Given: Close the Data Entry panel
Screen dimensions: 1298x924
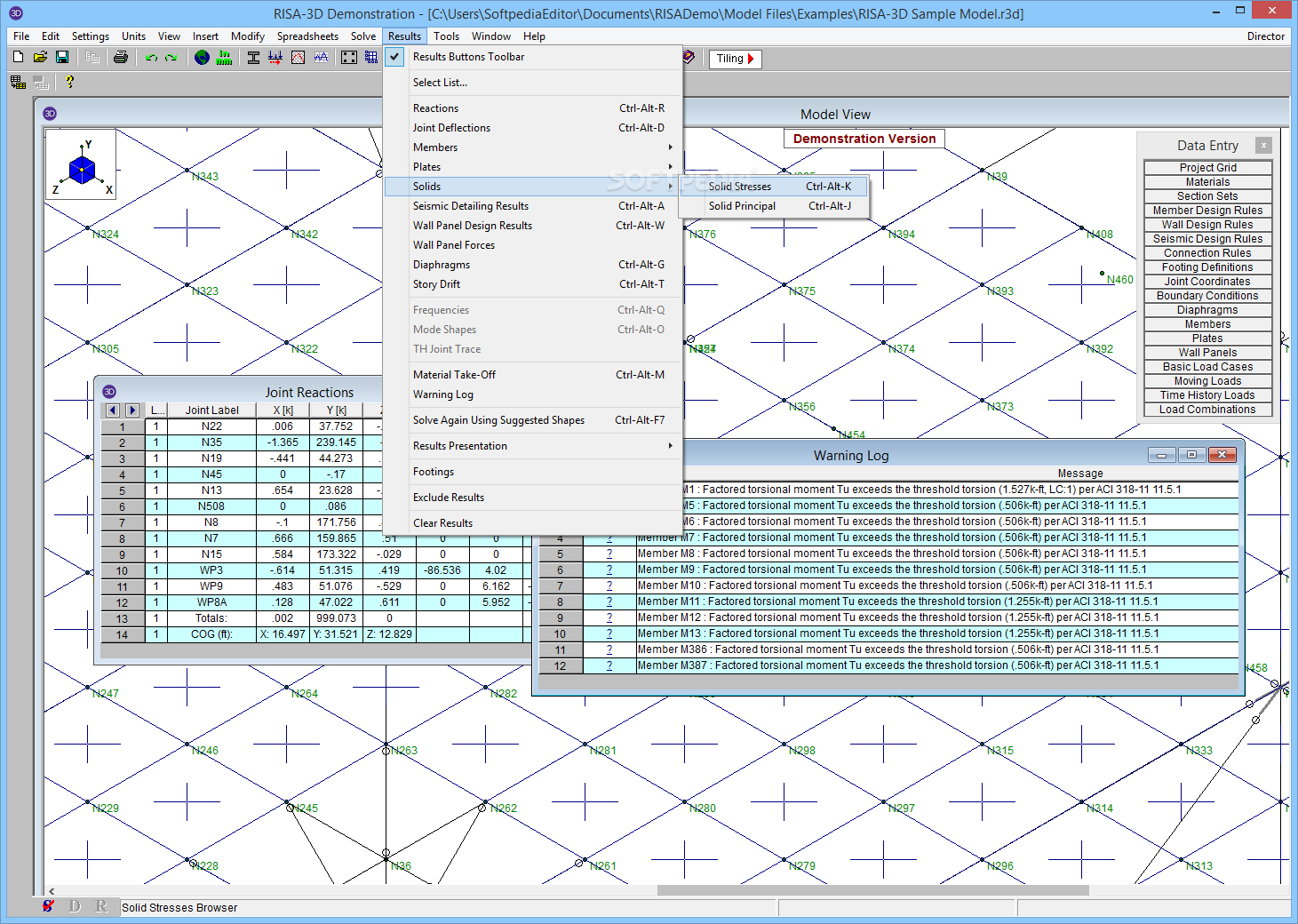Looking at the screenshot, I should (1263, 145).
